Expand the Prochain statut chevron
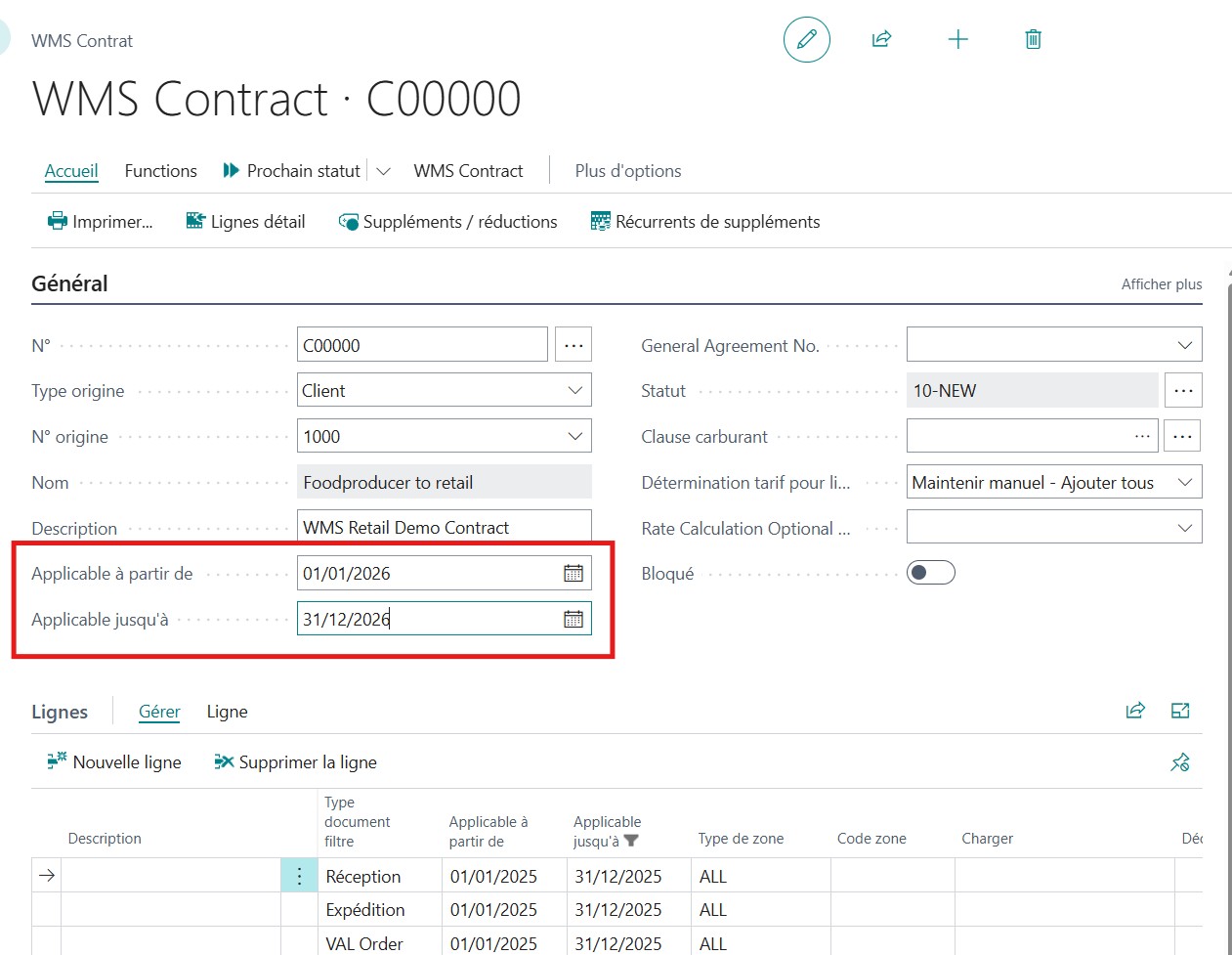The width and height of the screenshot is (1232, 955). pos(384,171)
